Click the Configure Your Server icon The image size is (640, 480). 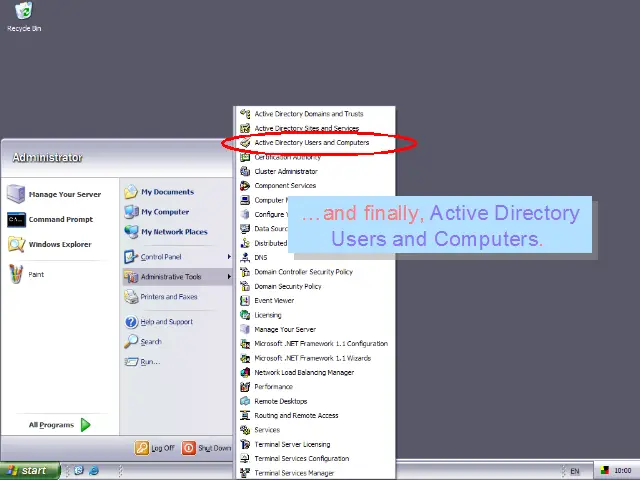(245, 214)
